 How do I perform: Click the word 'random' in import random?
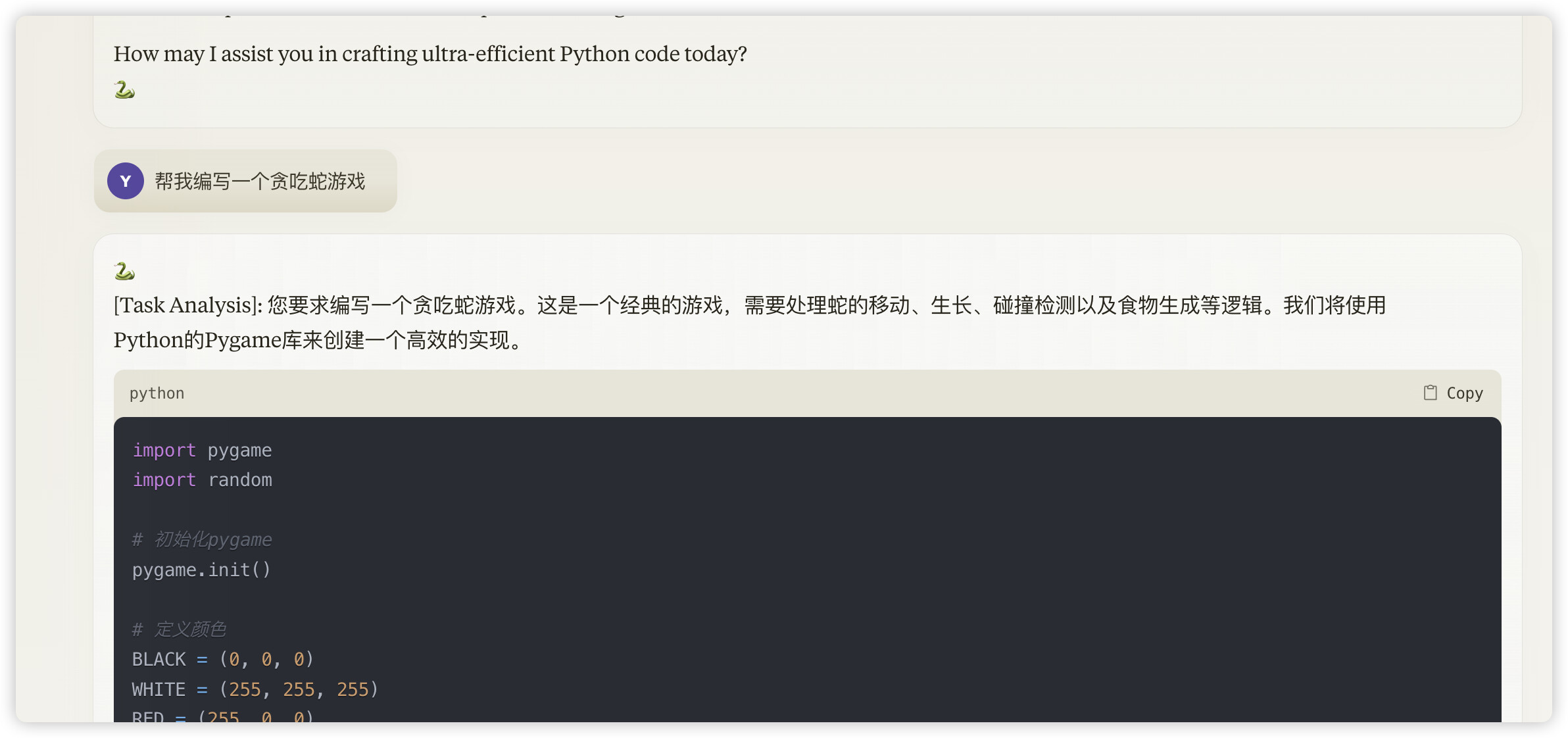point(240,480)
